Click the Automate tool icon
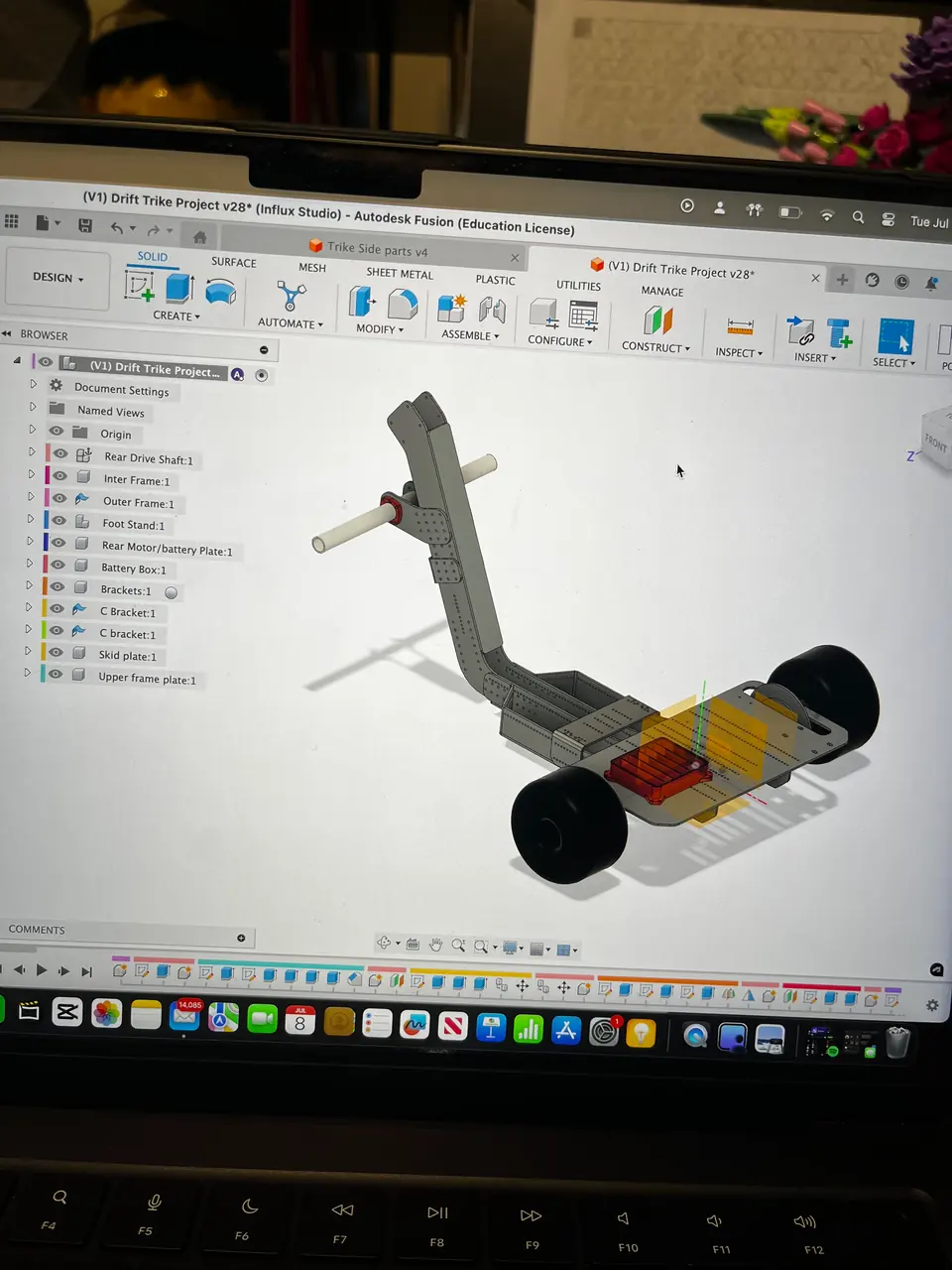The height and width of the screenshot is (1270, 952). (x=291, y=298)
